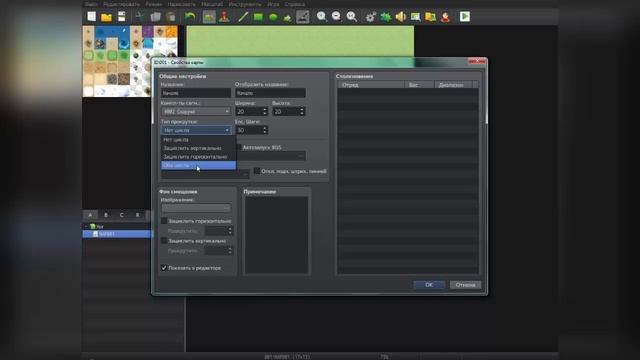Open Resource Manager icon

tap(430, 17)
